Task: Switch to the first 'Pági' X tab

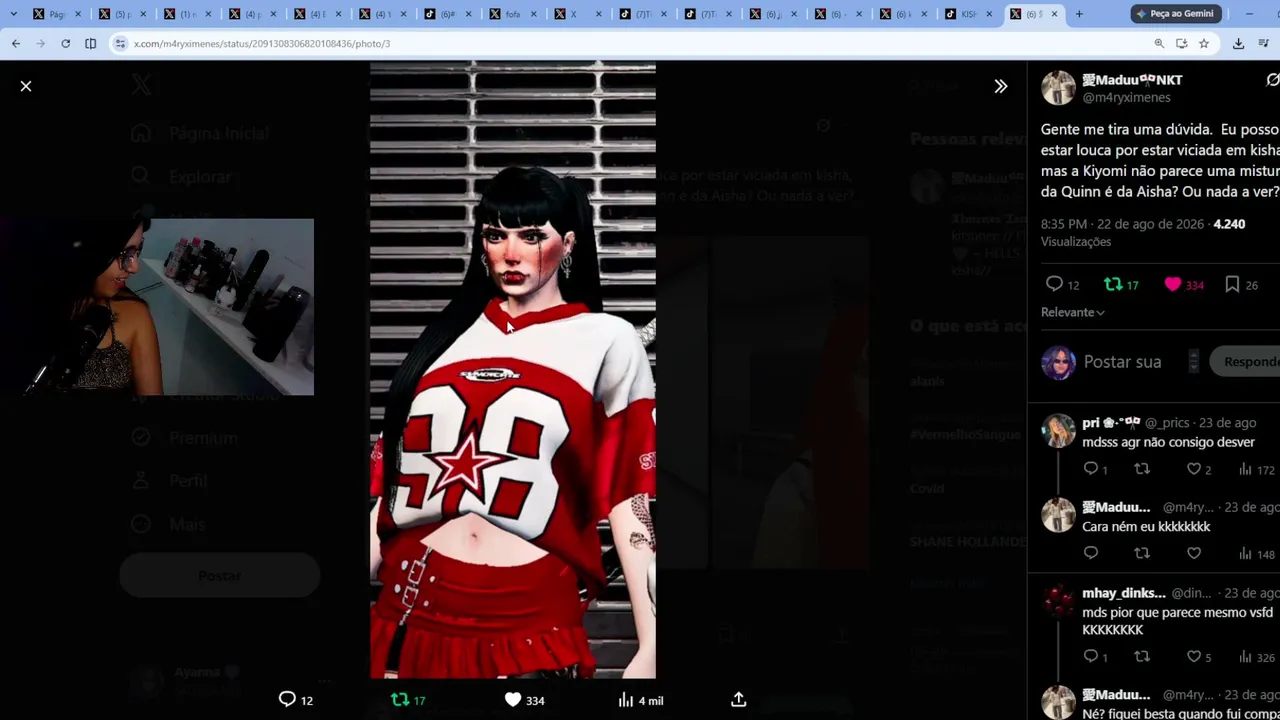Action: tap(57, 14)
